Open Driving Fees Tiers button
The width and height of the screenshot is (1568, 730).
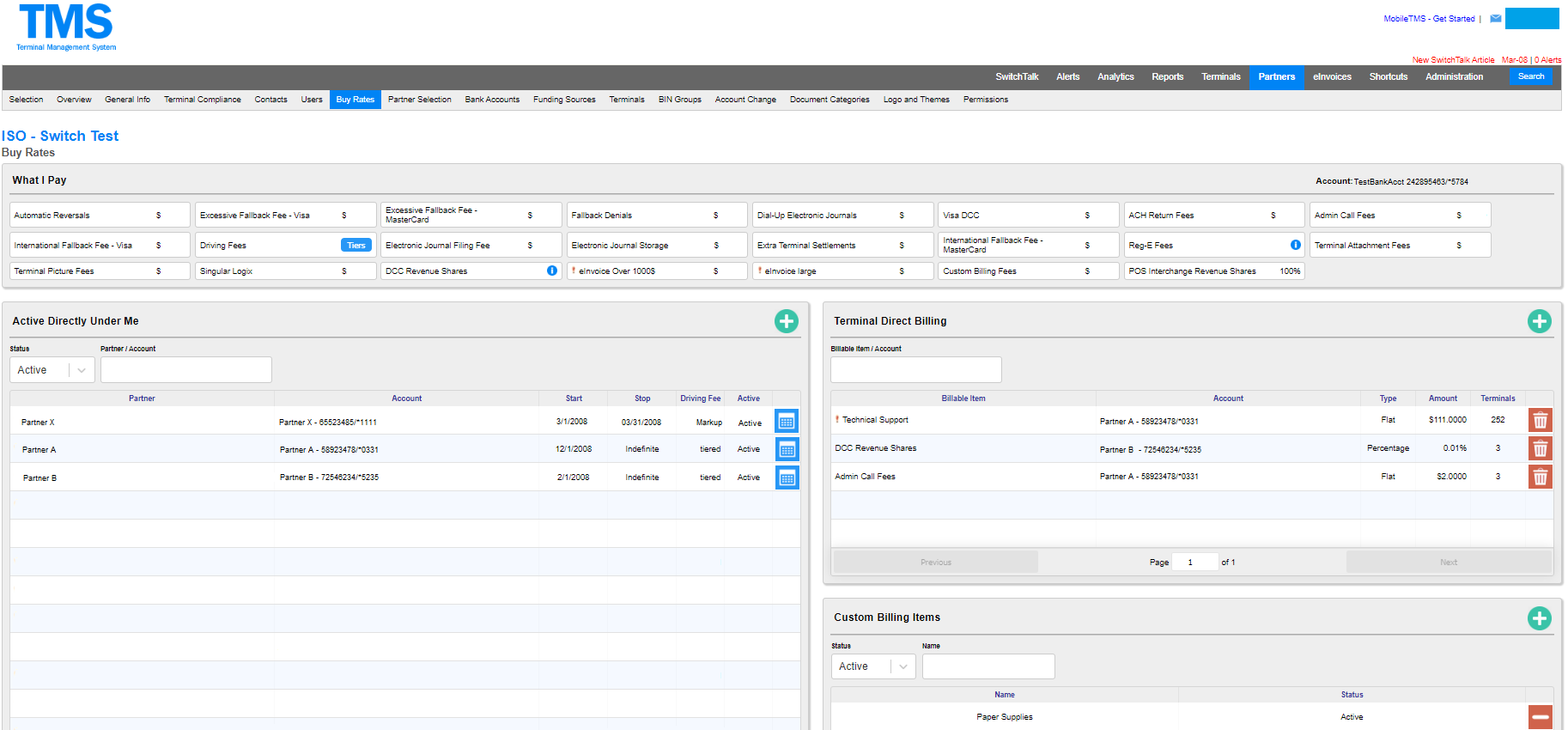pyautogui.click(x=356, y=245)
